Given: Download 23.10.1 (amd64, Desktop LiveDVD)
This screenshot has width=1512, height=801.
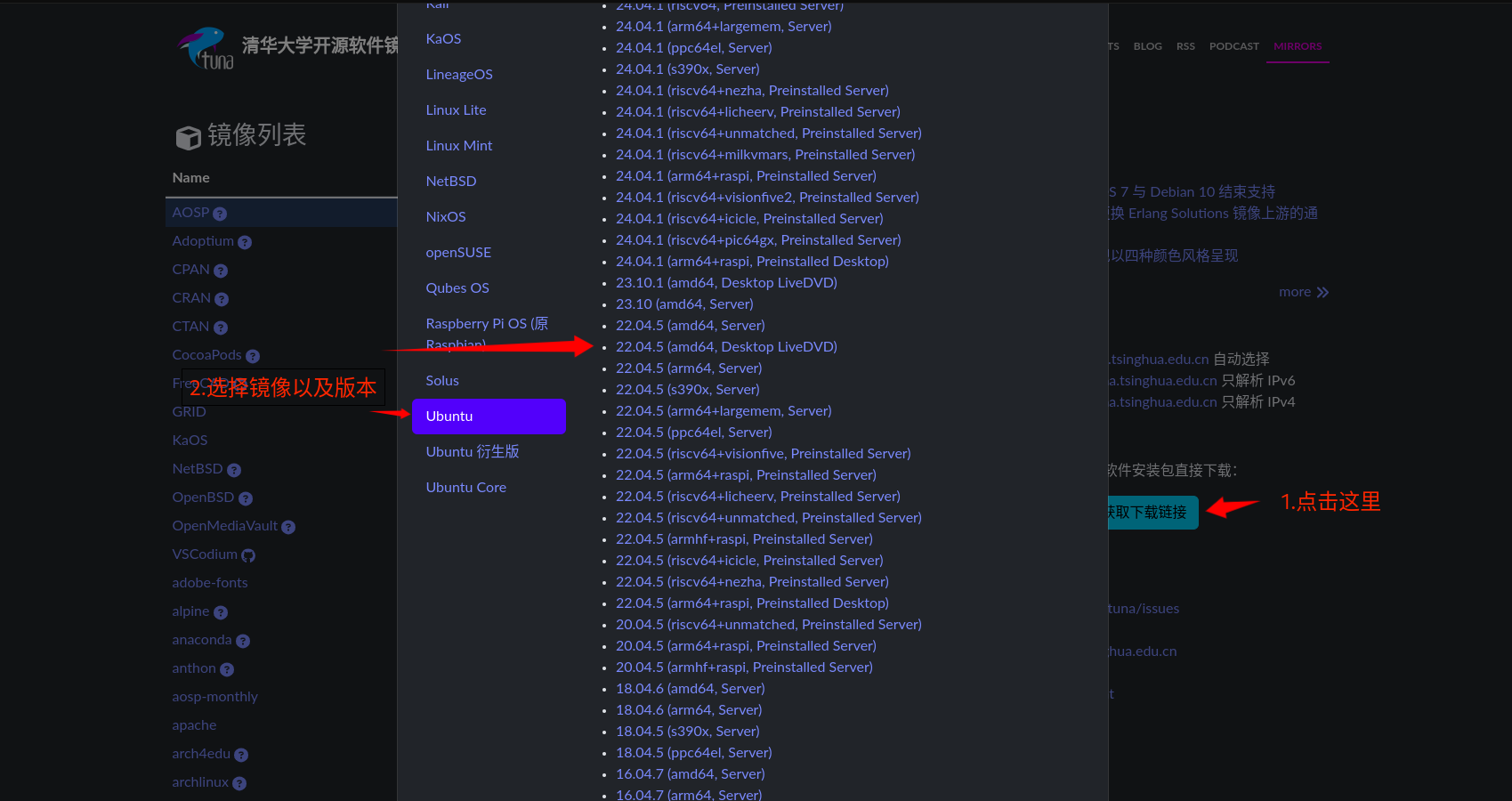Looking at the screenshot, I should pyautogui.click(x=726, y=283).
